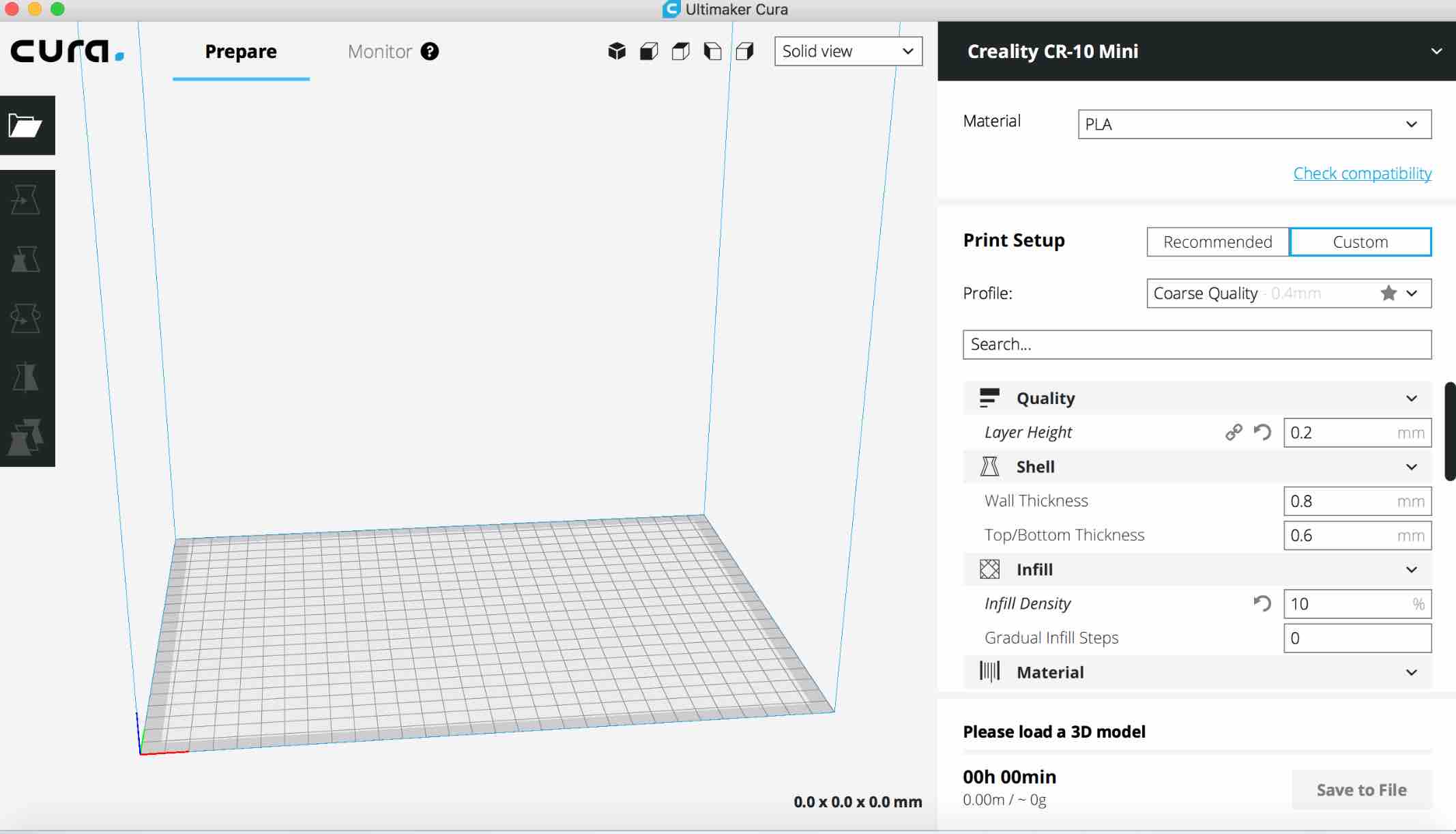Select the Rotate tool in sidebar
Screen dimensions: 1456x834
coord(26,318)
